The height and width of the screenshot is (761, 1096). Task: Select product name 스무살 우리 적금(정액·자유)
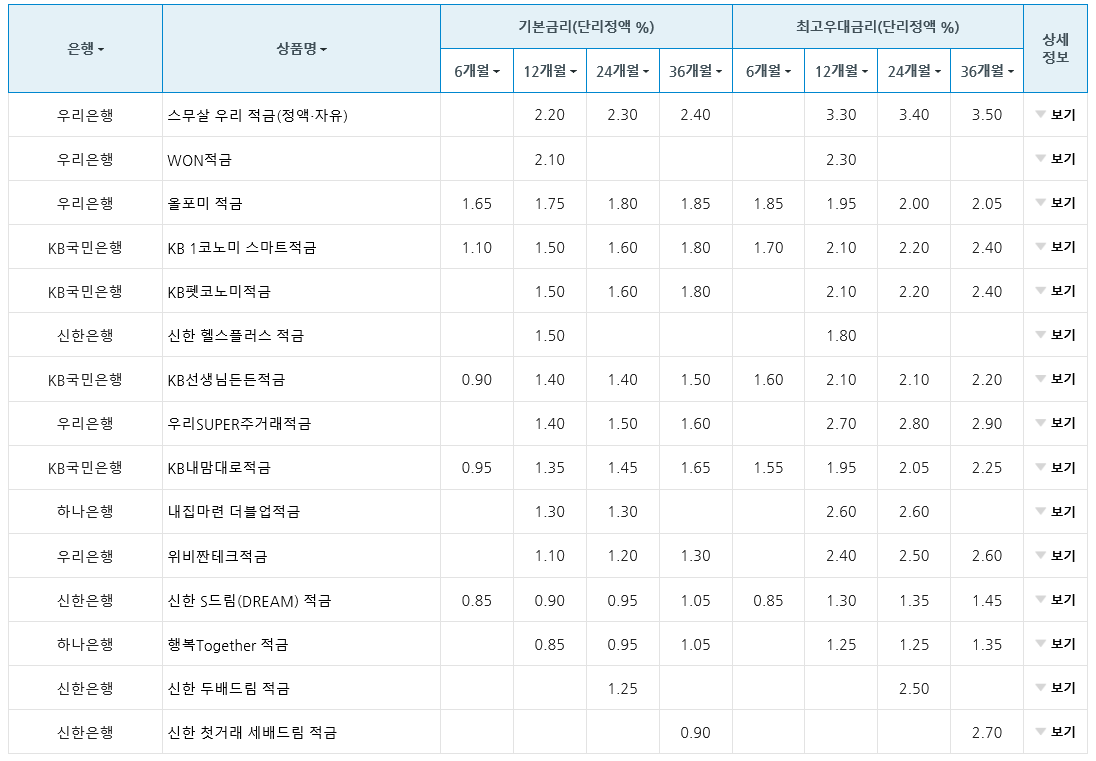257,115
